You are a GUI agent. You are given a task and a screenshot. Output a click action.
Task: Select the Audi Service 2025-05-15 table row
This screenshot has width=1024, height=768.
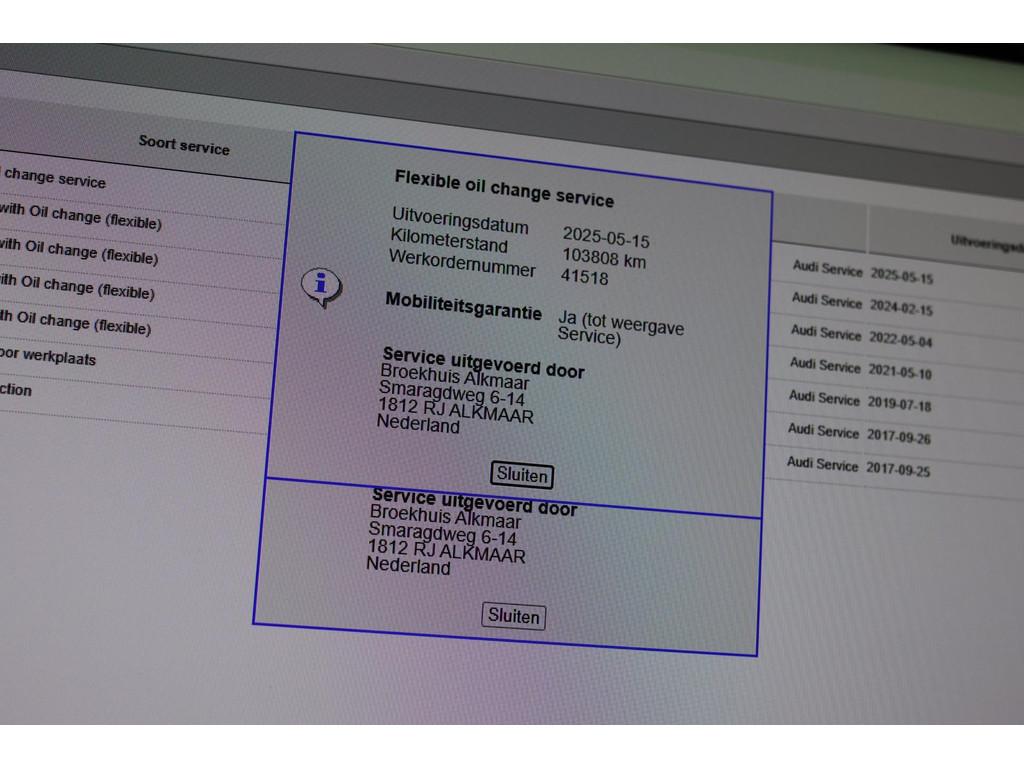(x=862, y=273)
